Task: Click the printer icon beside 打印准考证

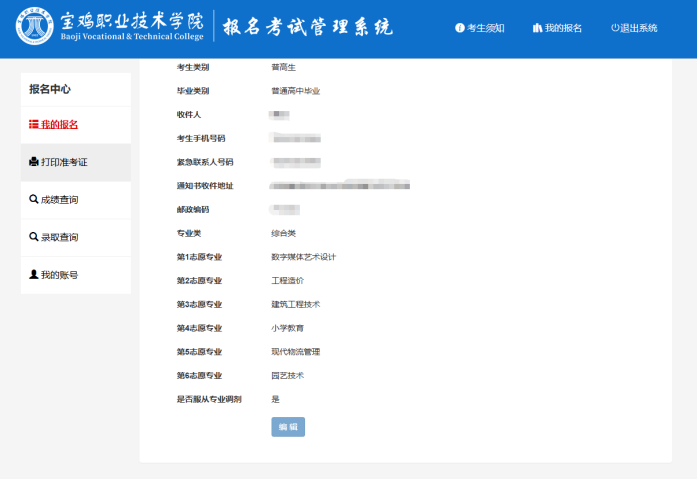Action: 34,162
